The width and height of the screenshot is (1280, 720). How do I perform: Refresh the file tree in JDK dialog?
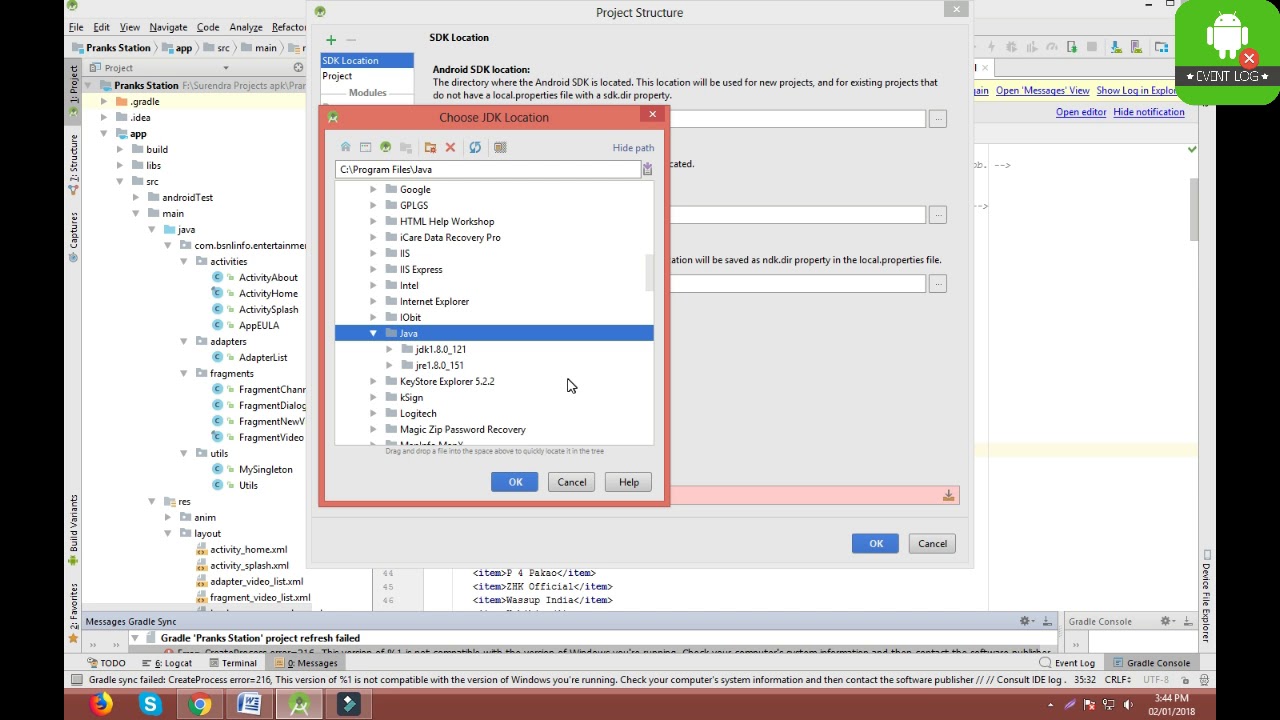(x=475, y=147)
